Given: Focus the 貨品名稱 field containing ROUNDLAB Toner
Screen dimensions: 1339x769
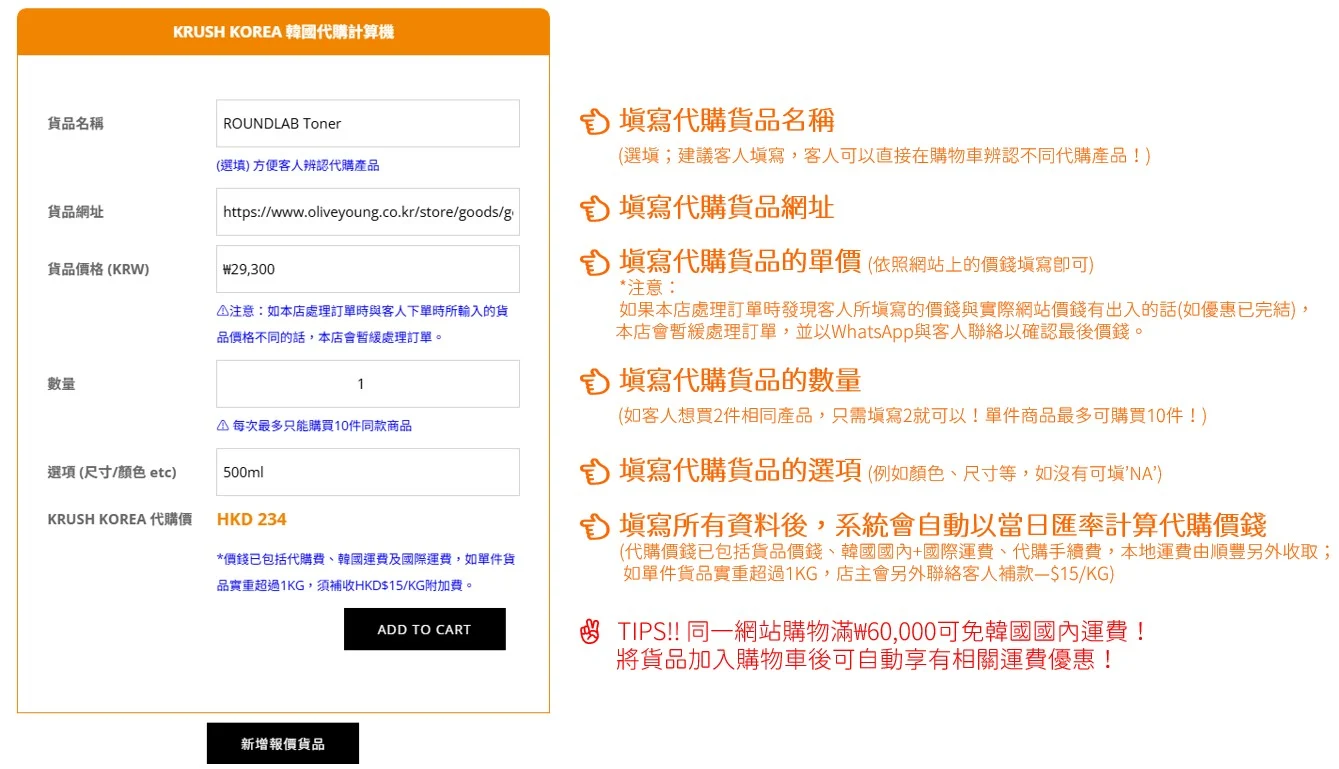Looking at the screenshot, I should [x=367, y=124].
